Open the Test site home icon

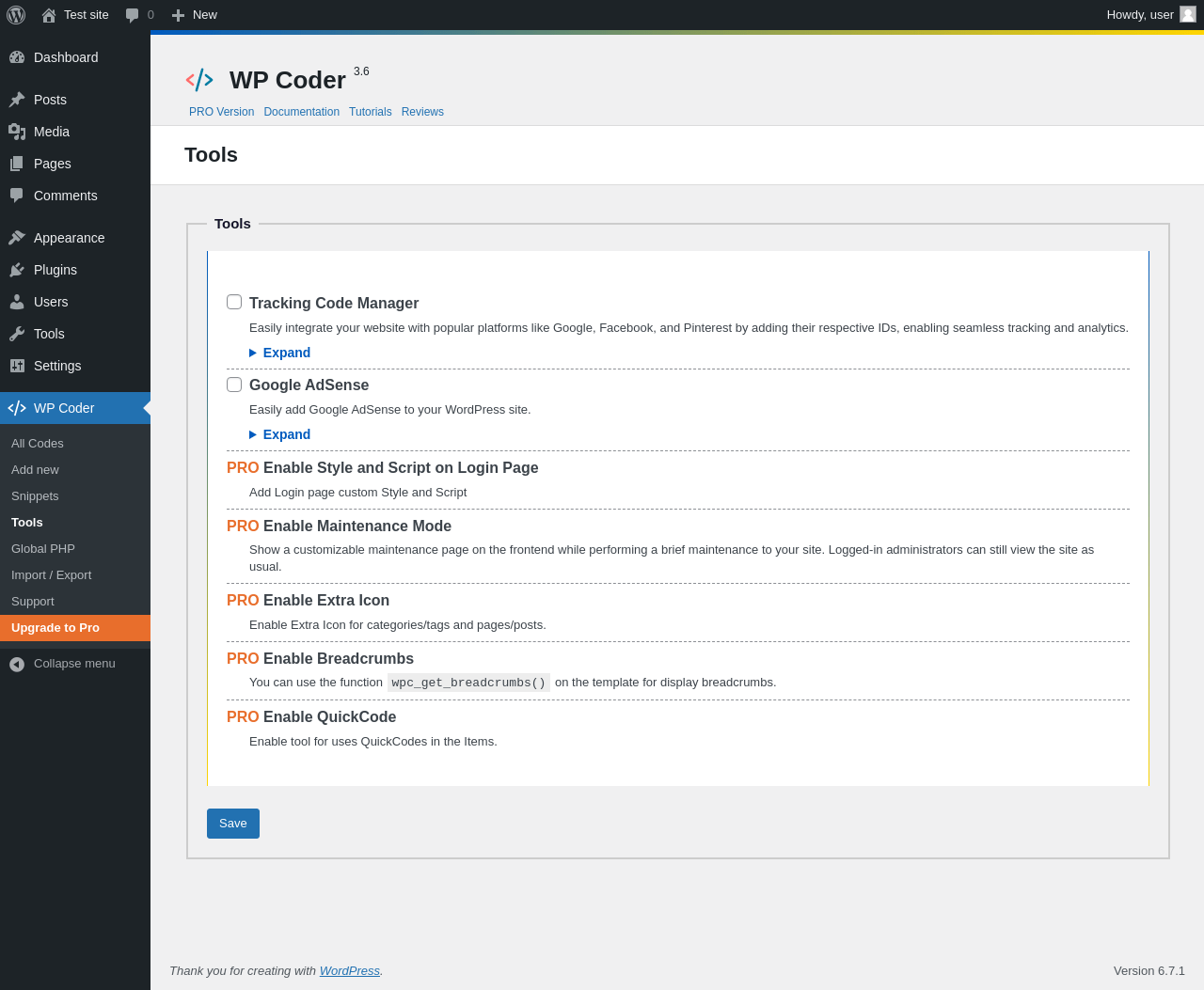49,15
